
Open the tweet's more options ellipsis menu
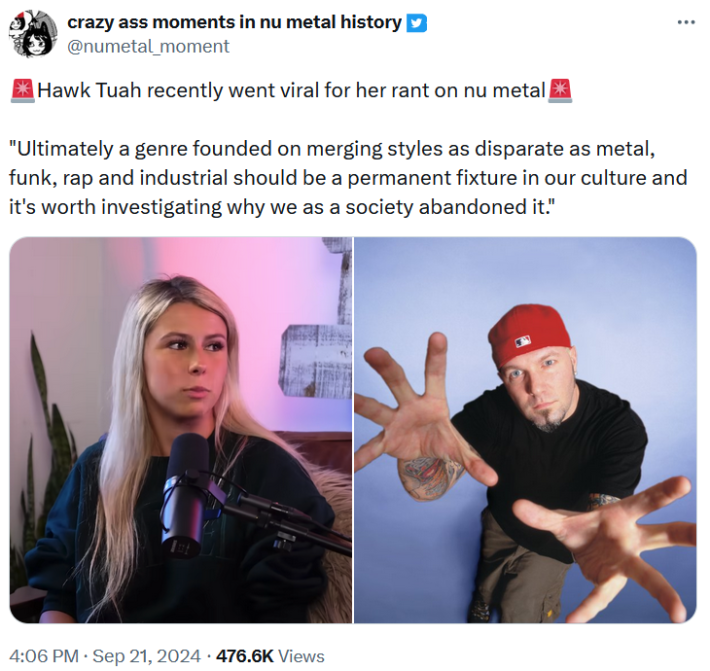(x=686, y=23)
